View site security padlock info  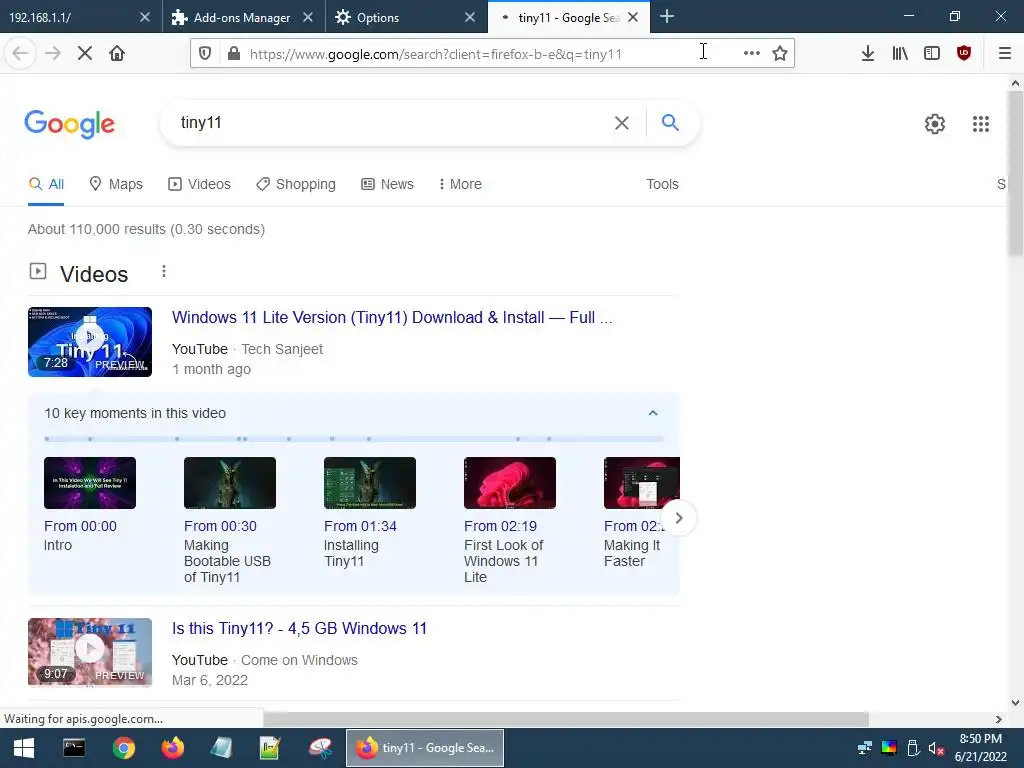(x=234, y=54)
